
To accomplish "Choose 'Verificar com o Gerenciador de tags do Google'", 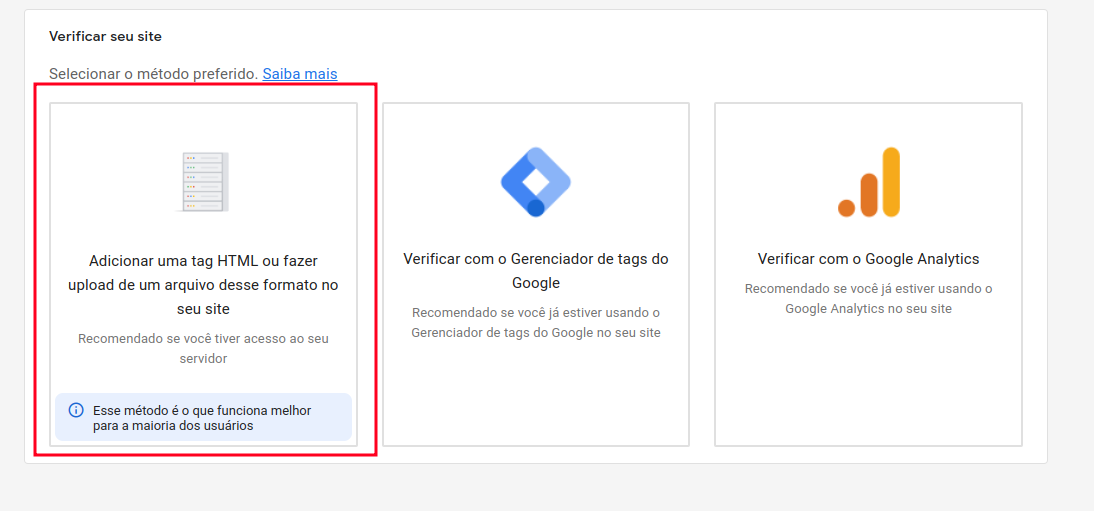I will pos(536,271).
